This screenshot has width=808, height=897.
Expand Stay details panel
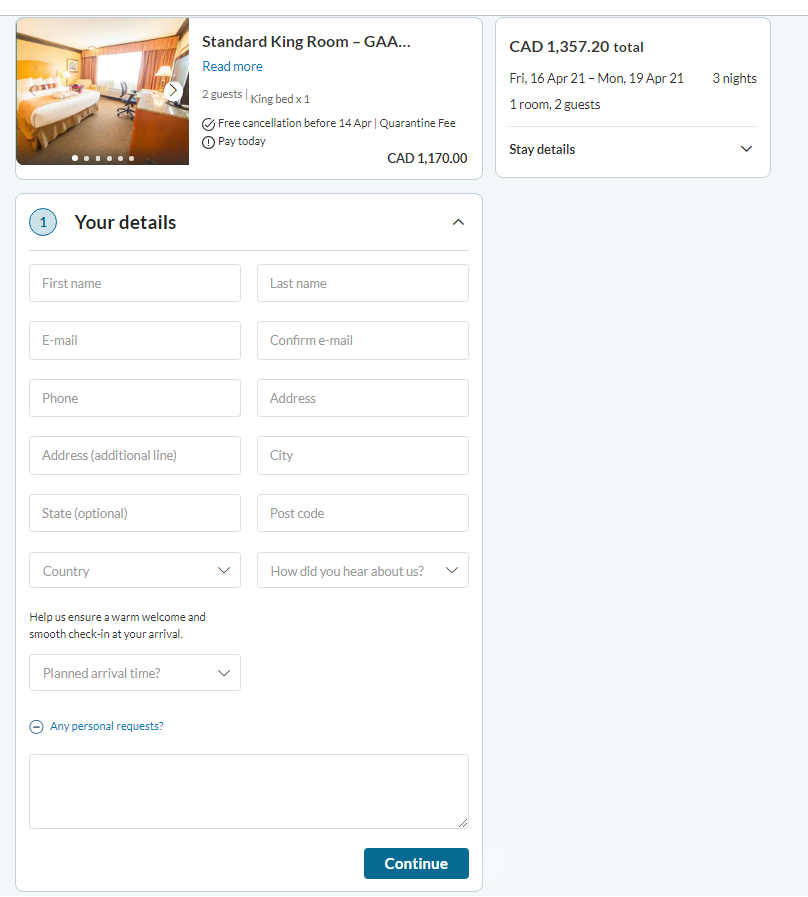[746, 149]
